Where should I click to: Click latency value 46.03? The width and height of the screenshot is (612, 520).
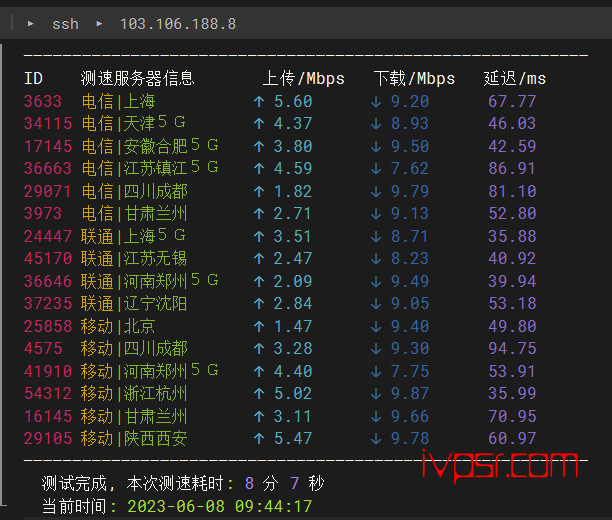(x=512, y=123)
